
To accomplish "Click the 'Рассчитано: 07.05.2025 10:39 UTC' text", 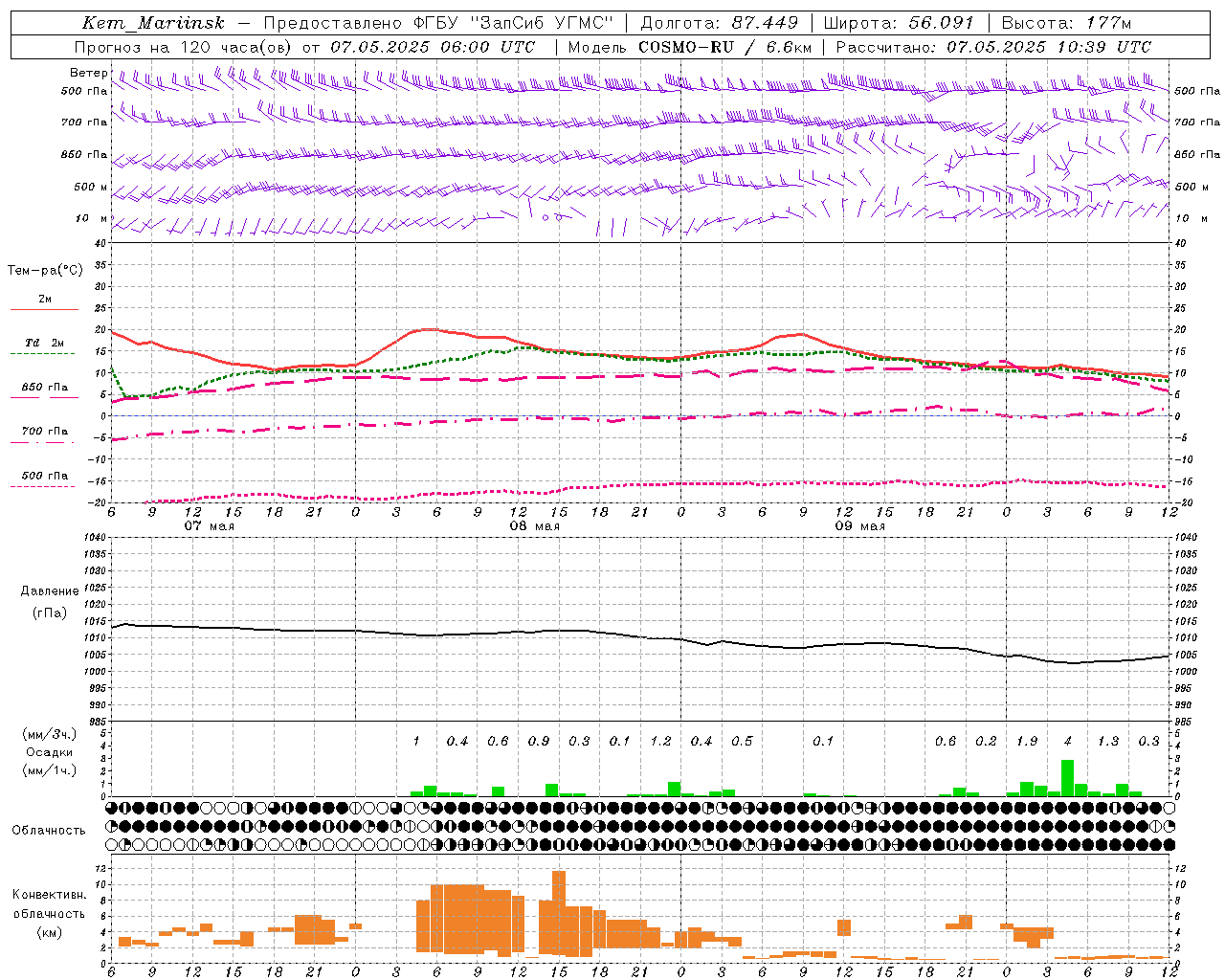I will point(993,47).
